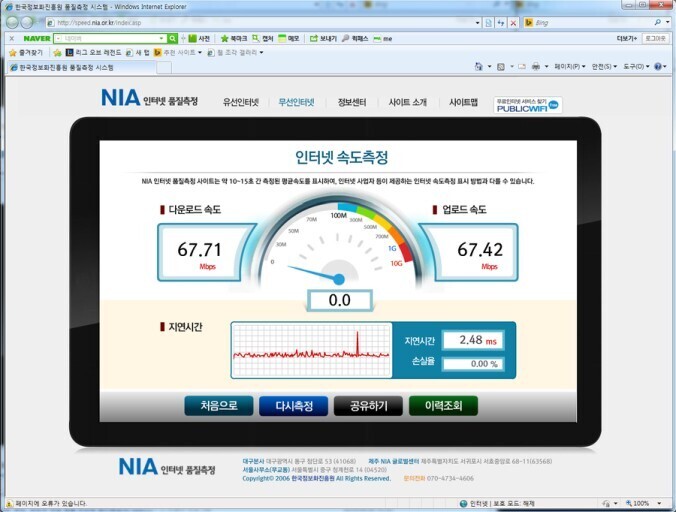Open the 무선인터넷 navigation menu

(x=297, y=103)
